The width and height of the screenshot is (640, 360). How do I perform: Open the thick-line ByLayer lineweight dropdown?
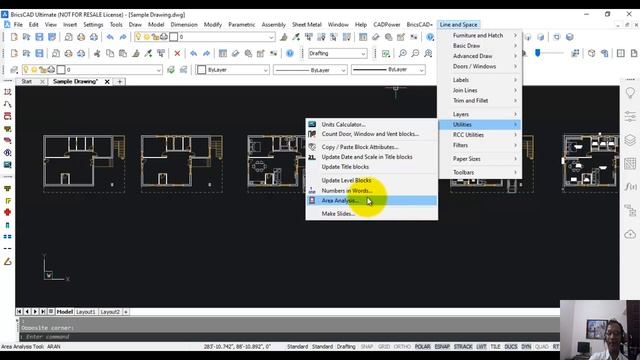click(388, 70)
